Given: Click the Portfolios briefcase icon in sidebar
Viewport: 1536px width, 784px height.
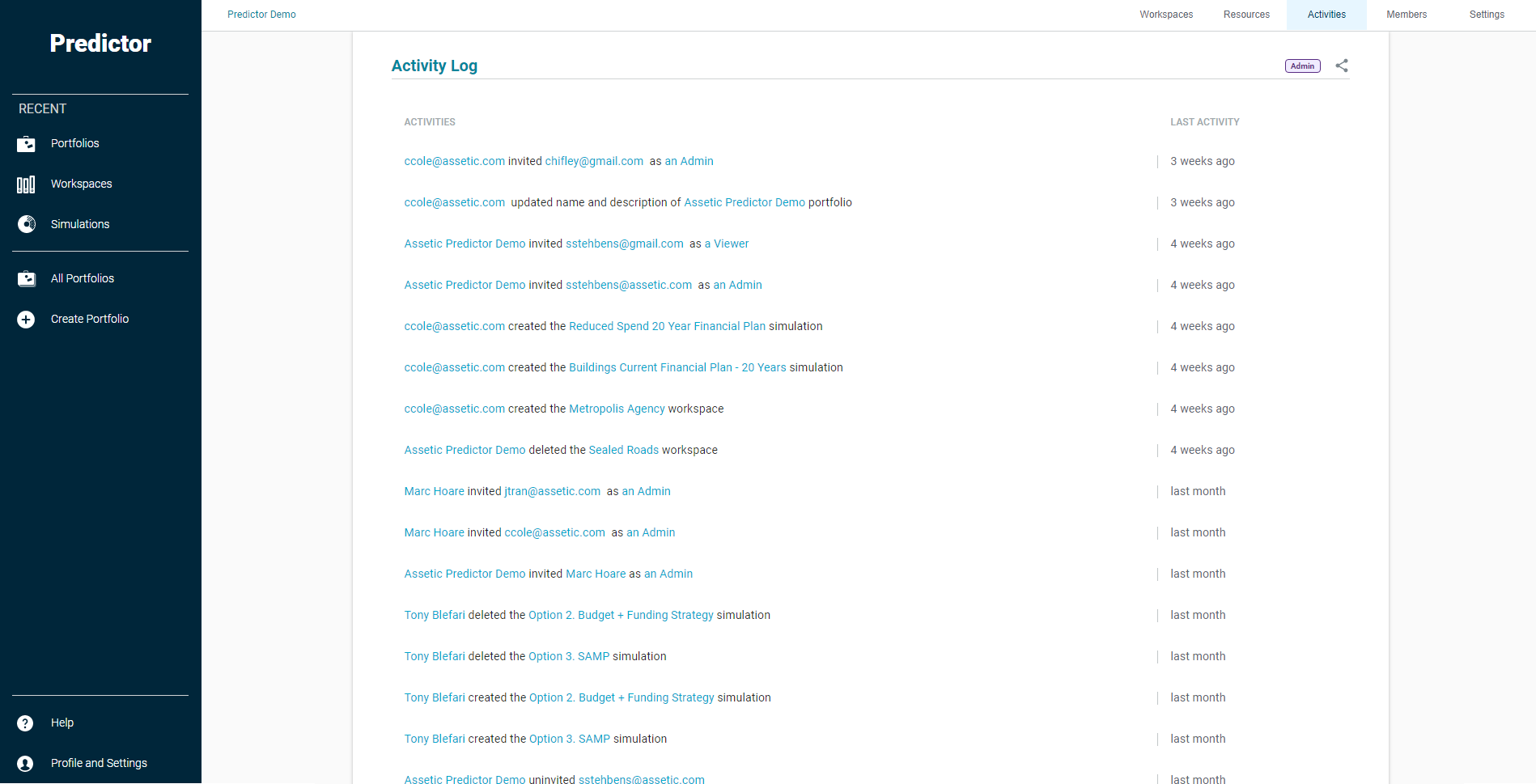Looking at the screenshot, I should click(26, 144).
